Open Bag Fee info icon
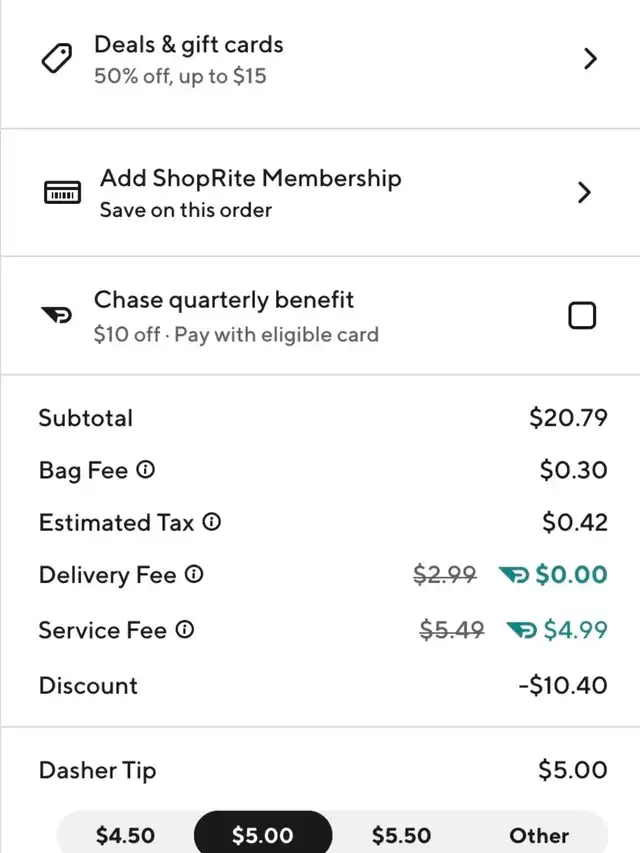Image resolution: width=640 pixels, height=853 pixels. point(145,470)
